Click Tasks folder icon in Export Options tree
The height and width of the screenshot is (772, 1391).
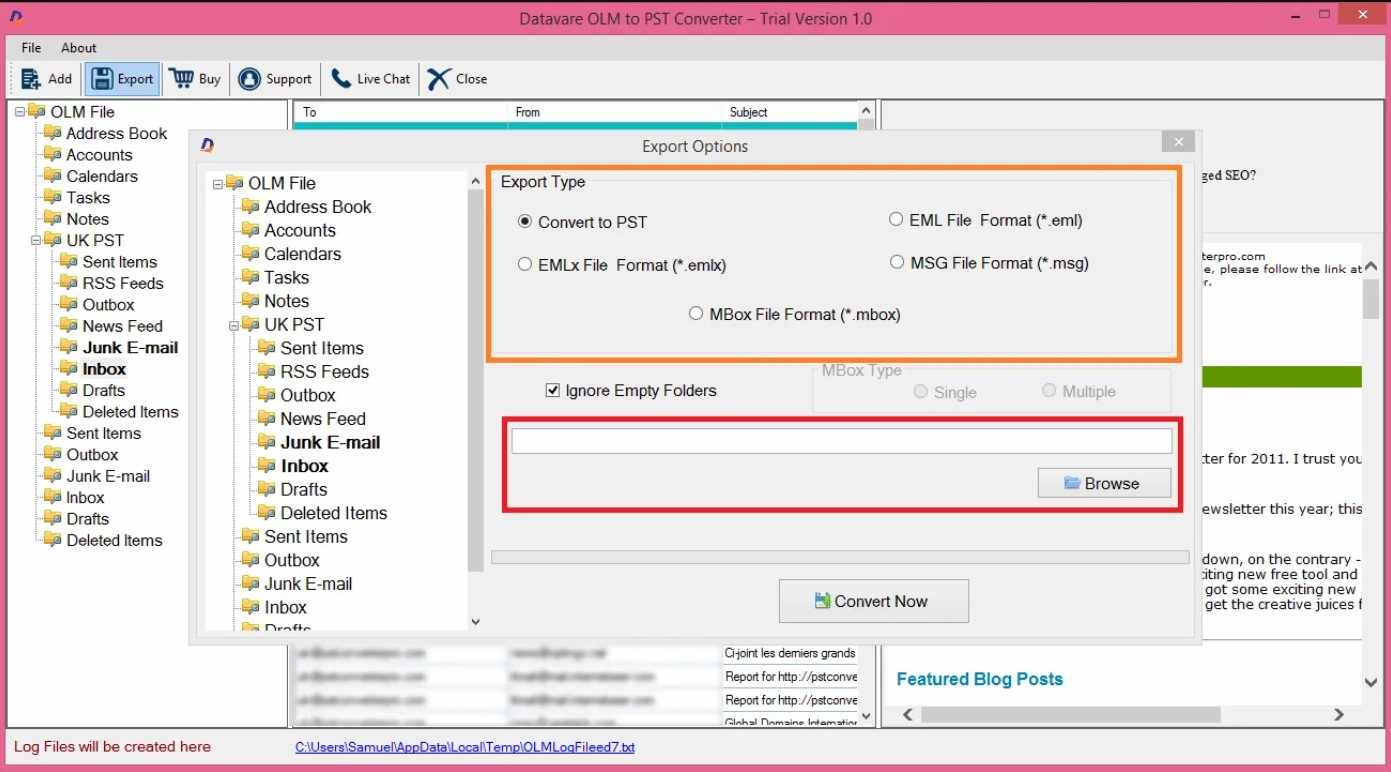point(251,277)
